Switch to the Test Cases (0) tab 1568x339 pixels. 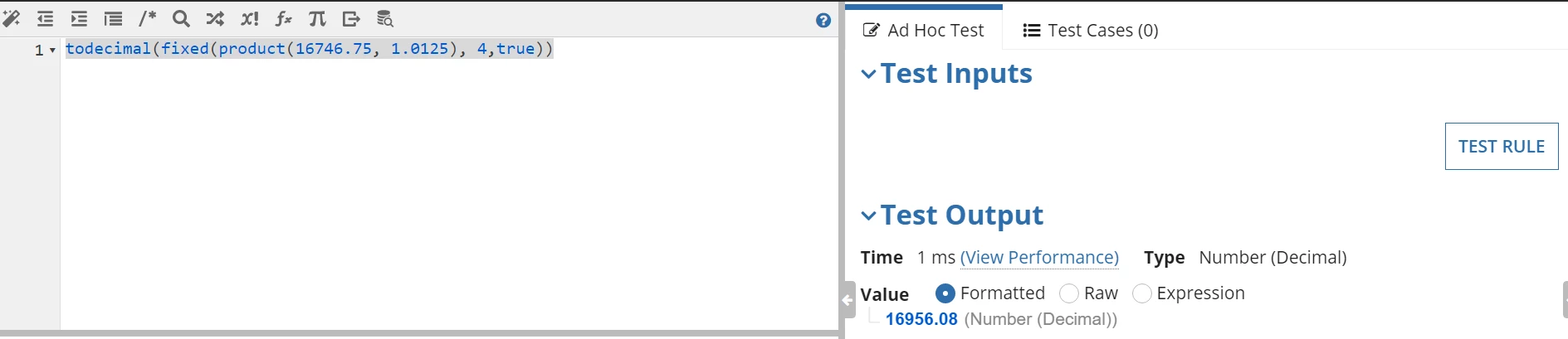1091,31
